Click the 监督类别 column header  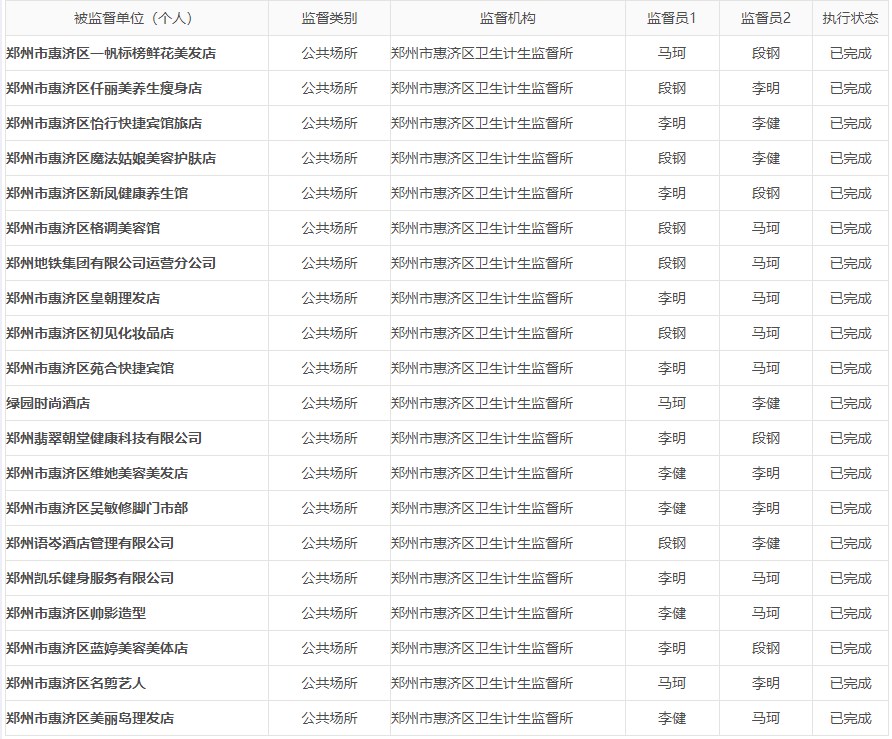click(329, 18)
